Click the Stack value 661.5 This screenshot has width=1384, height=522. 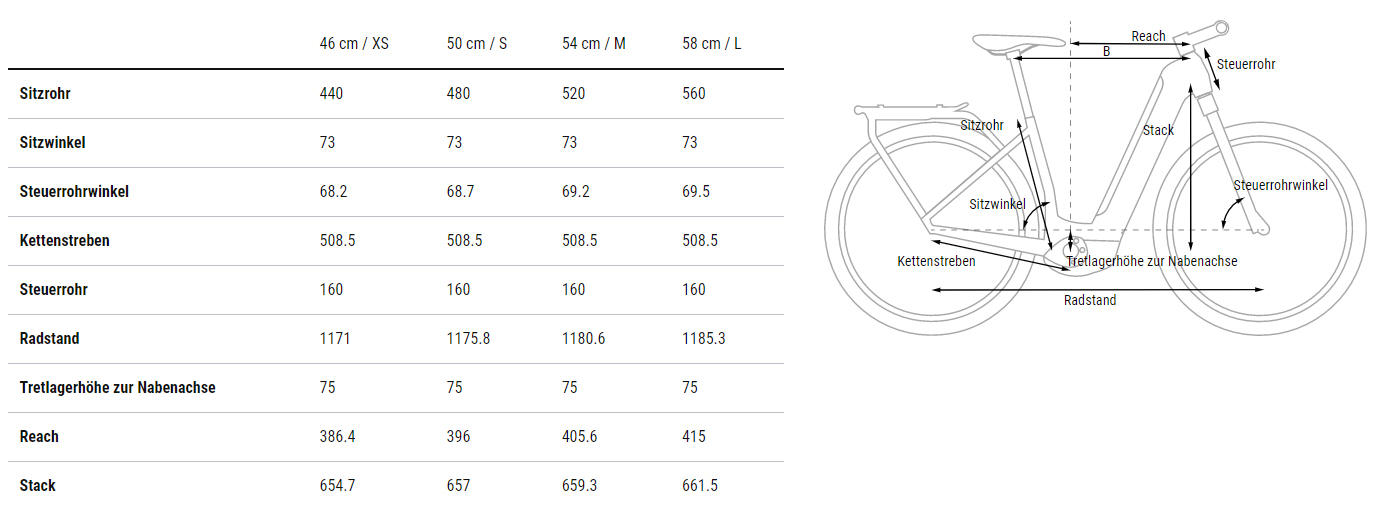pyautogui.click(x=700, y=485)
